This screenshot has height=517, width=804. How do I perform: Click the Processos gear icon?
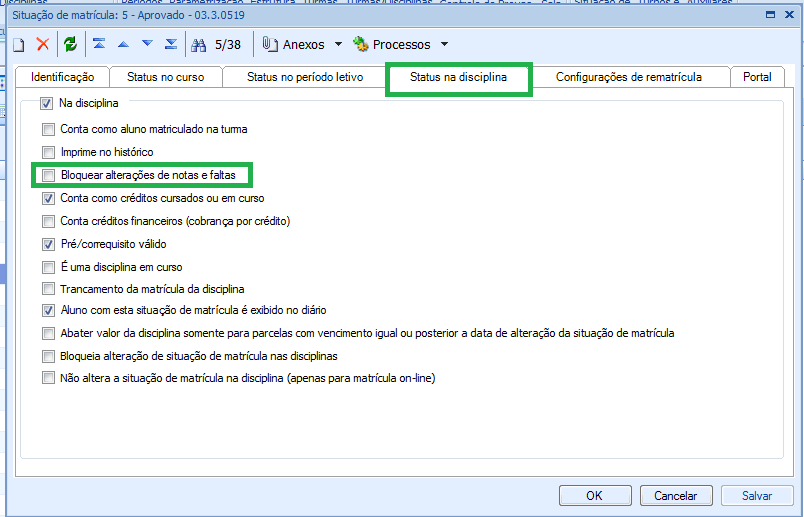[361, 44]
